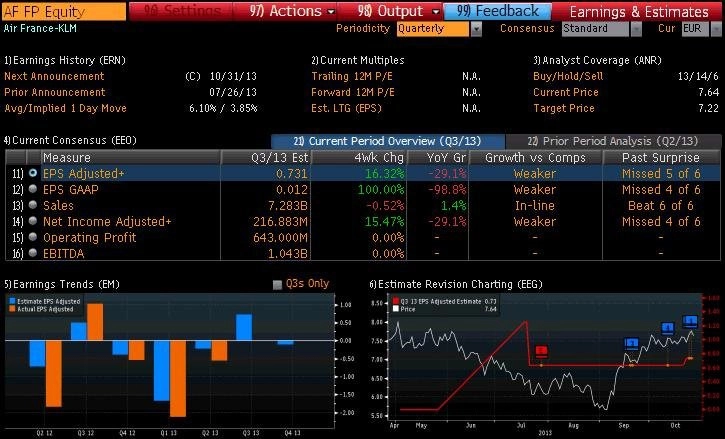Open Analyst Coverage (ANR) section
The image size is (725, 439).
coord(597,60)
